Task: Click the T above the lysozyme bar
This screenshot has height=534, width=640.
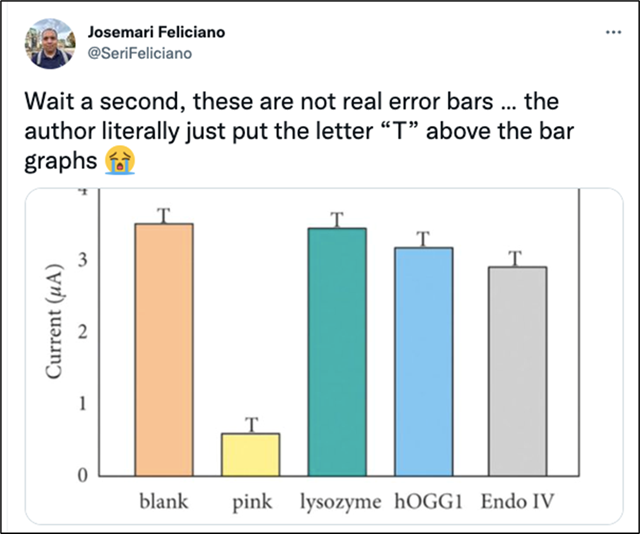Action: pyautogui.click(x=337, y=220)
